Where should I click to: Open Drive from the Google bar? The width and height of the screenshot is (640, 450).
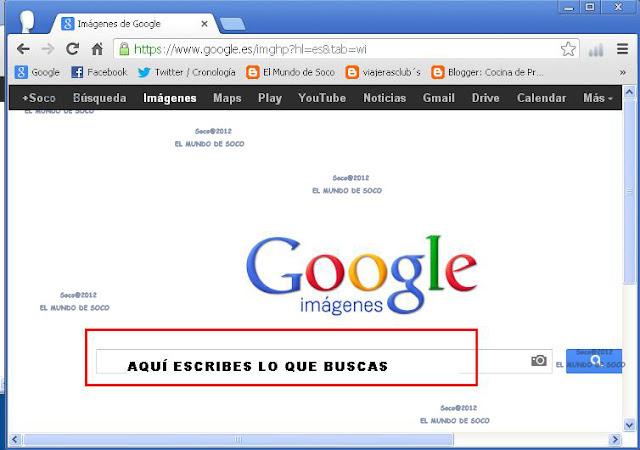click(x=486, y=98)
